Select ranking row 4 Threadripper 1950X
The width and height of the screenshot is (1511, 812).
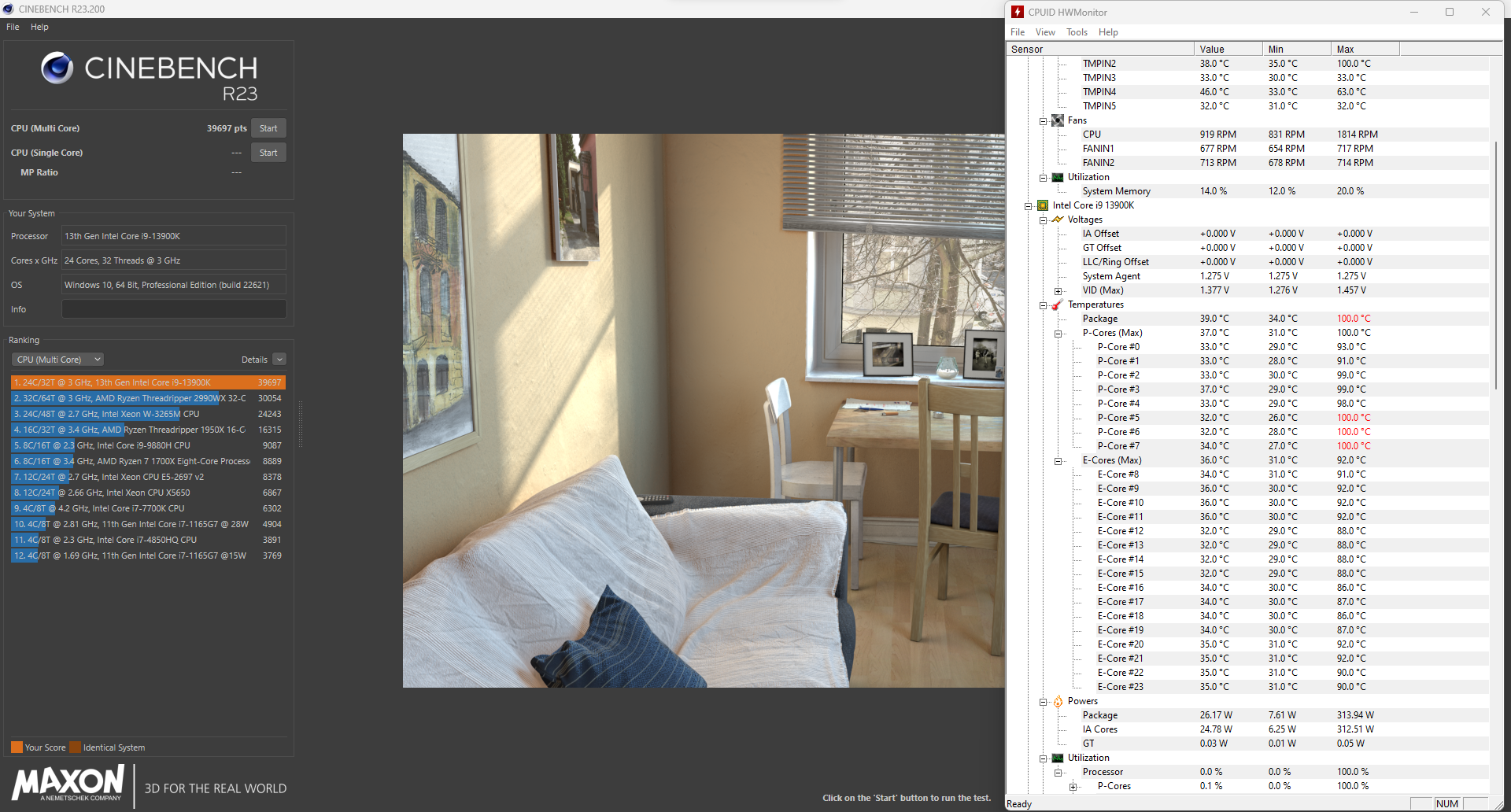(x=148, y=430)
